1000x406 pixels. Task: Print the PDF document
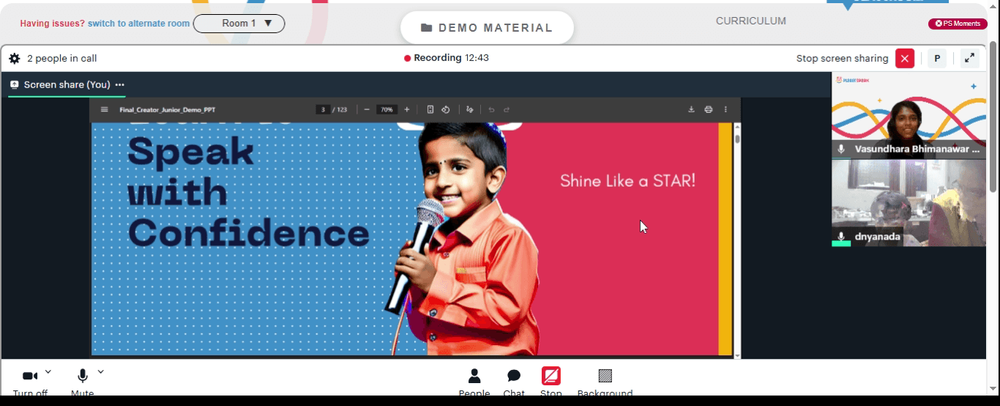point(708,110)
